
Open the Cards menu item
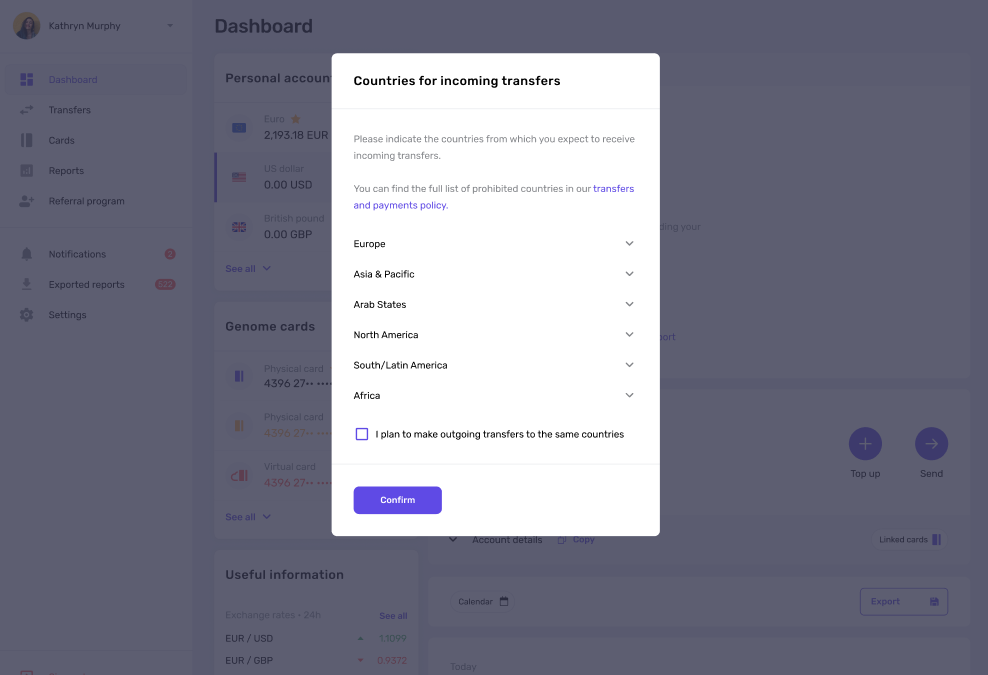pyautogui.click(x=96, y=140)
